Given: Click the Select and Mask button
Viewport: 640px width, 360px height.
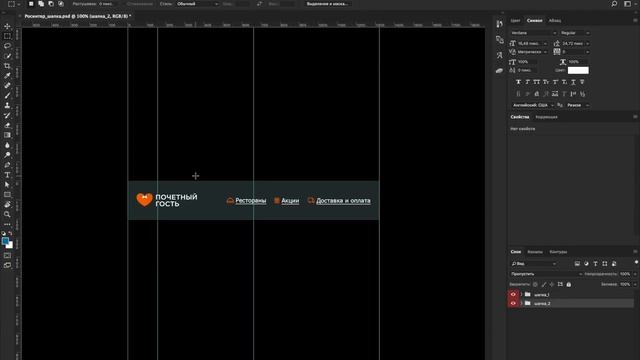Looking at the screenshot, I should click(328, 4).
